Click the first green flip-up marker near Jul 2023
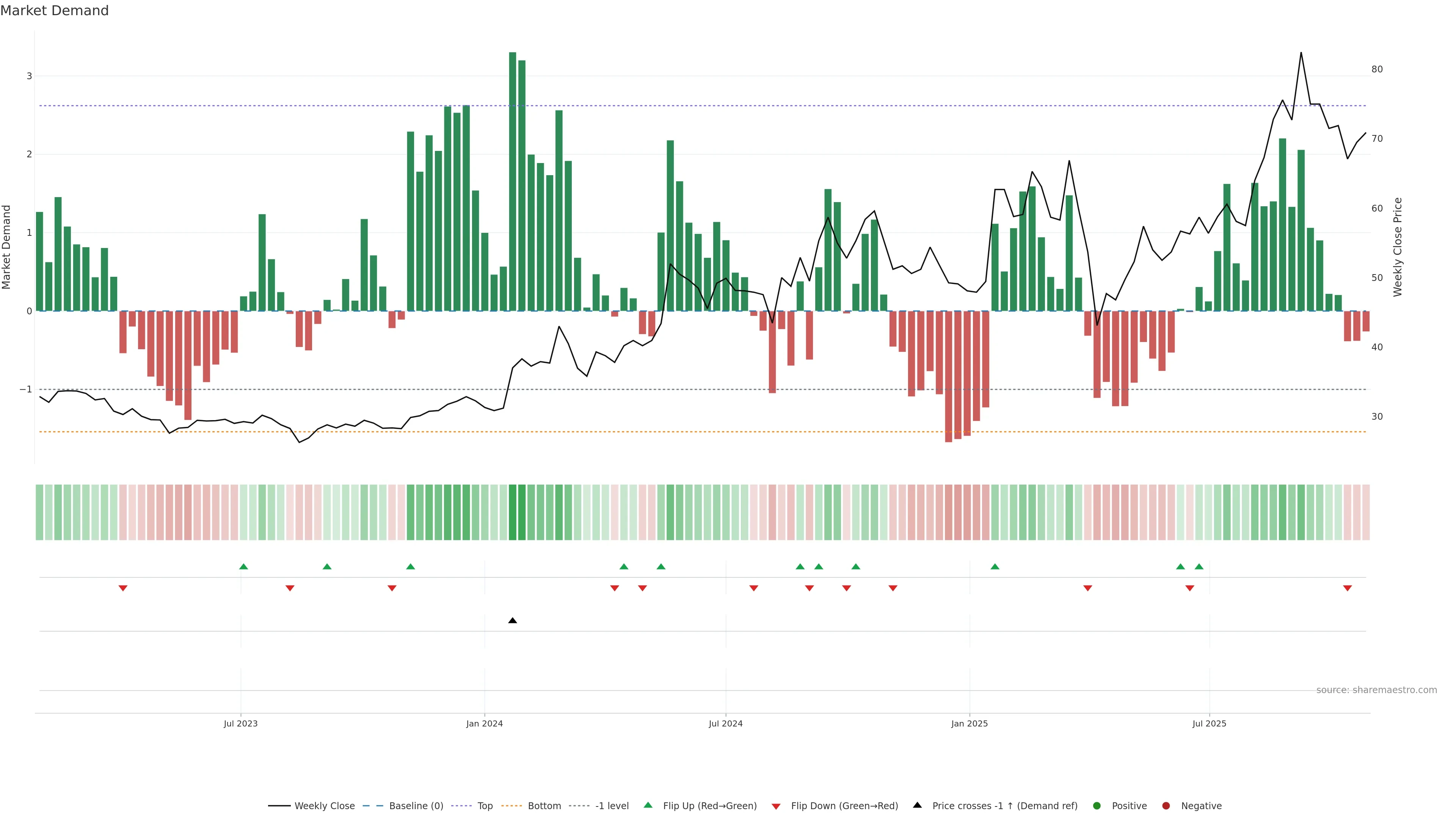This screenshot has width=1456, height=819. (x=243, y=566)
